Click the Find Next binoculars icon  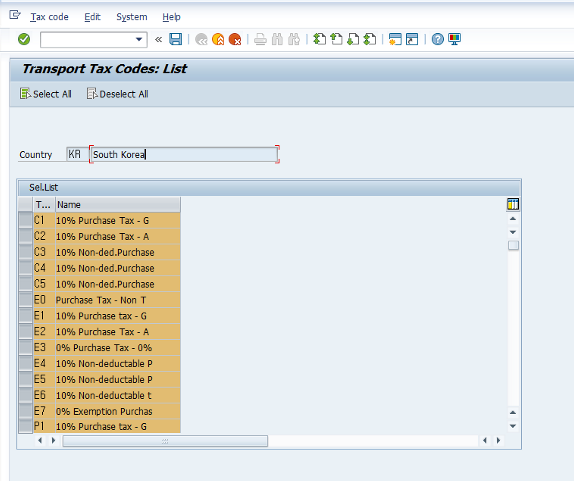294,39
